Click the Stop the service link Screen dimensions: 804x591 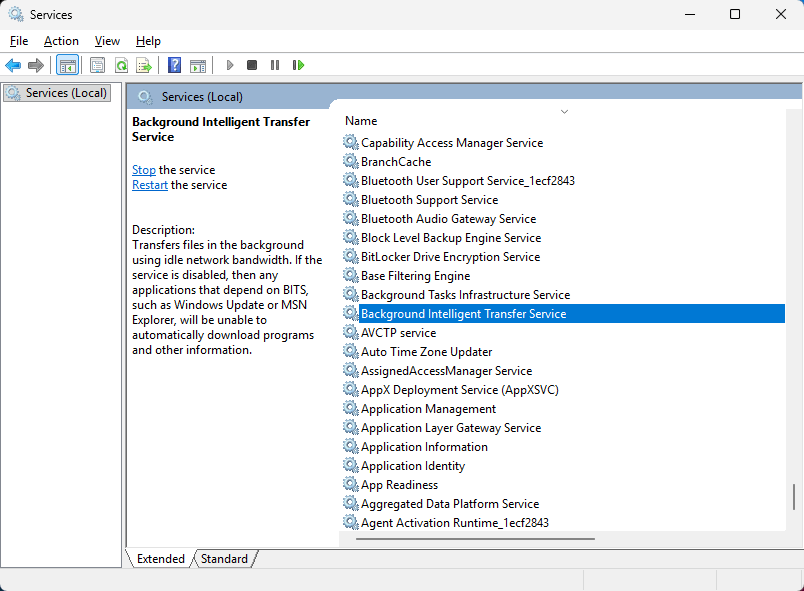(144, 170)
